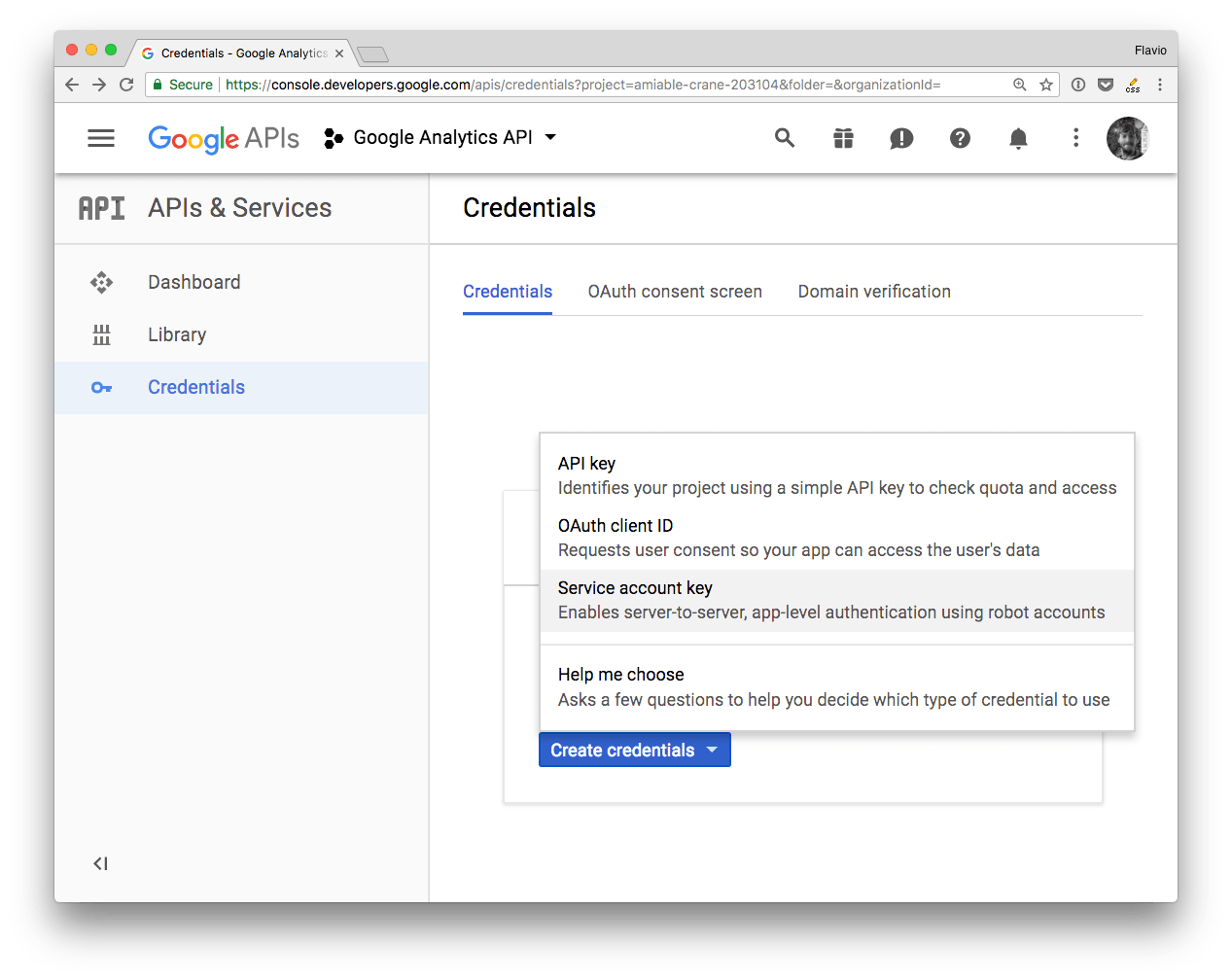
Task: Reload the page with the refresh icon
Action: click(x=126, y=85)
